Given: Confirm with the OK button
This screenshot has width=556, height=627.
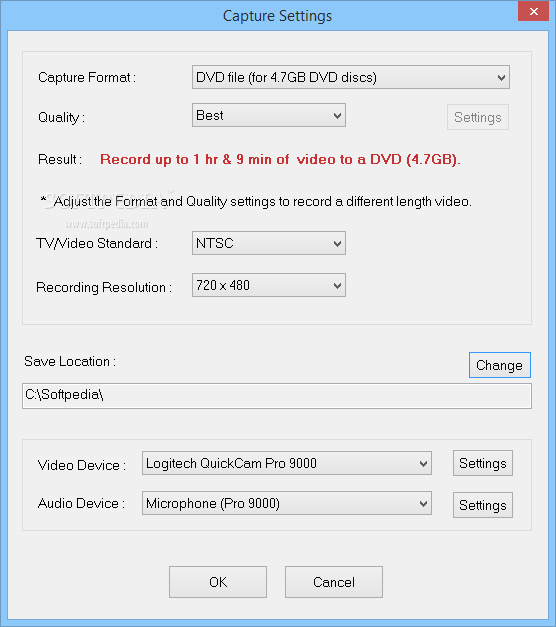Looking at the screenshot, I should (x=218, y=582).
